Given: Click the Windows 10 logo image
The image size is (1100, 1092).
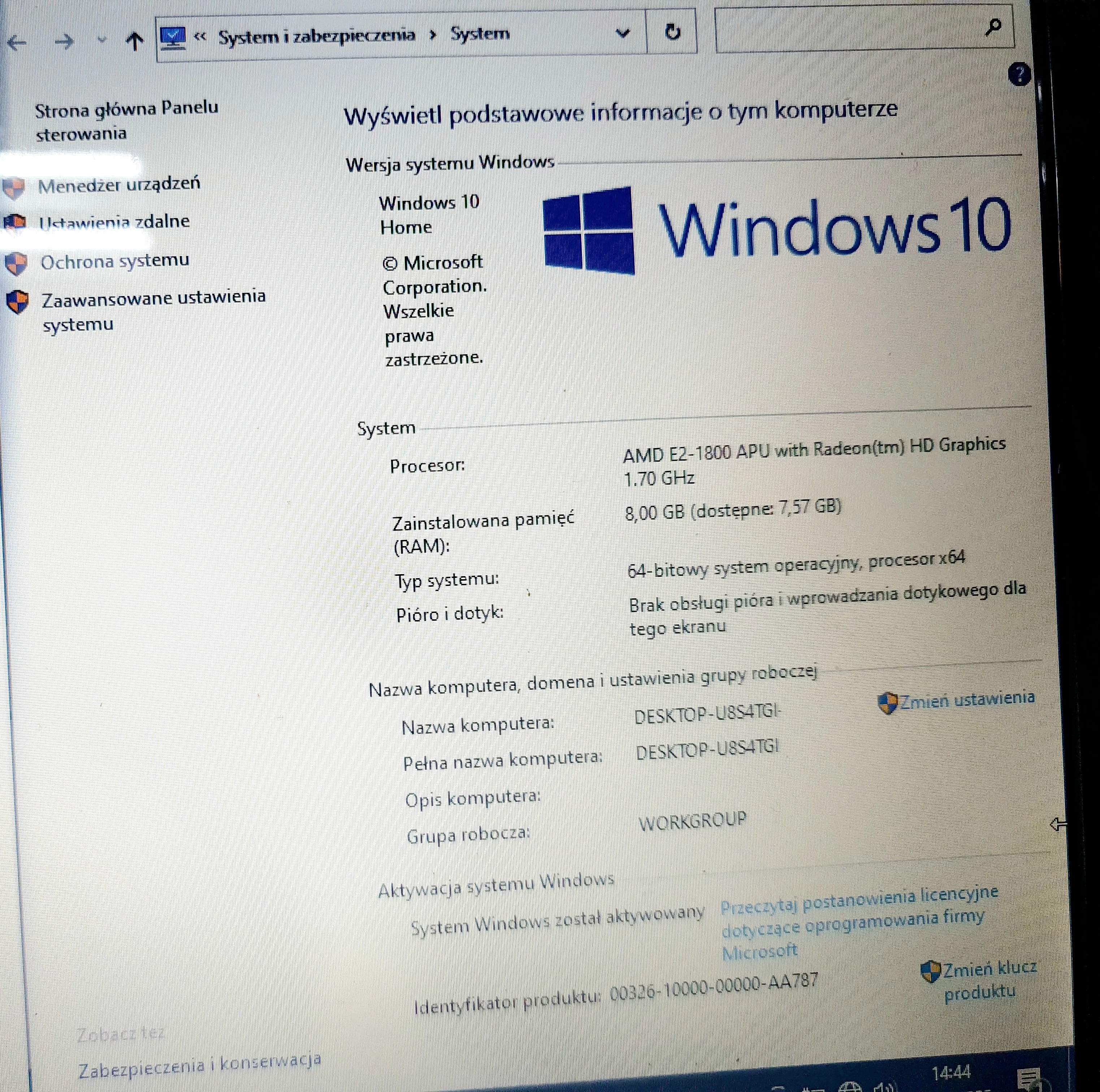Looking at the screenshot, I should pos(776,231).
